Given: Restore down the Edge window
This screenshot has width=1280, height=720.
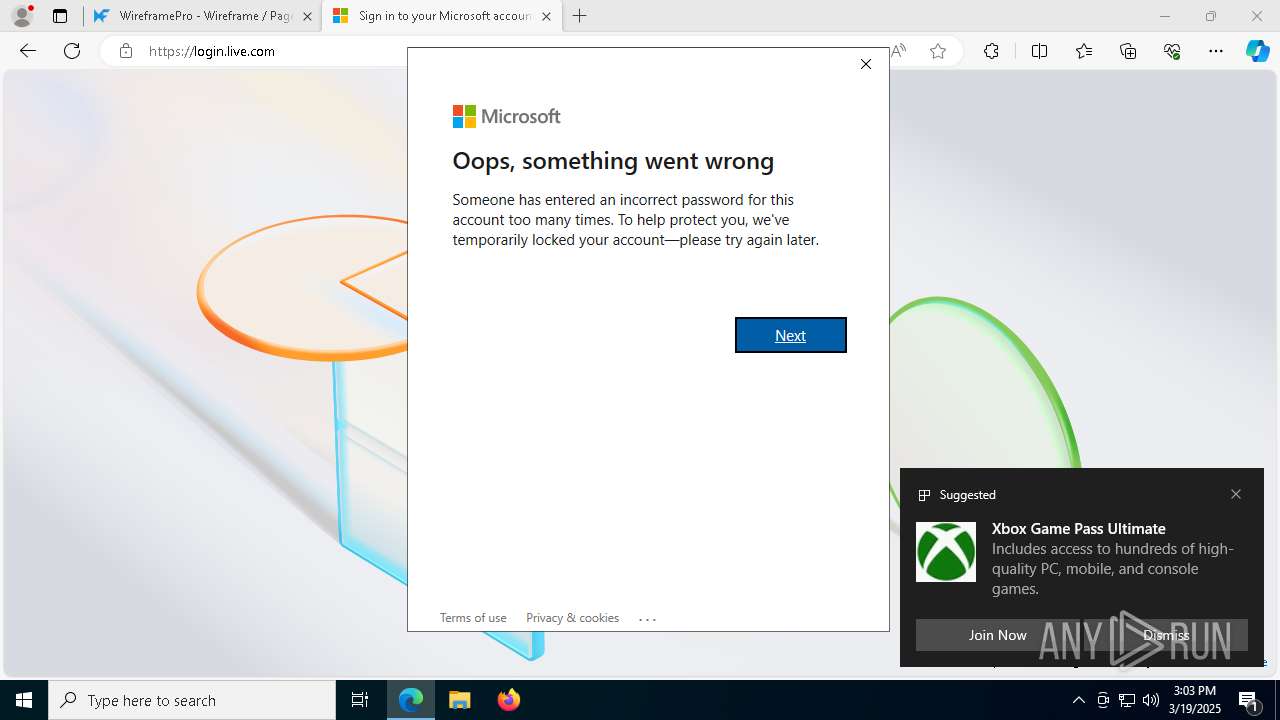Looking at the screenshot, I should 1211,16.
